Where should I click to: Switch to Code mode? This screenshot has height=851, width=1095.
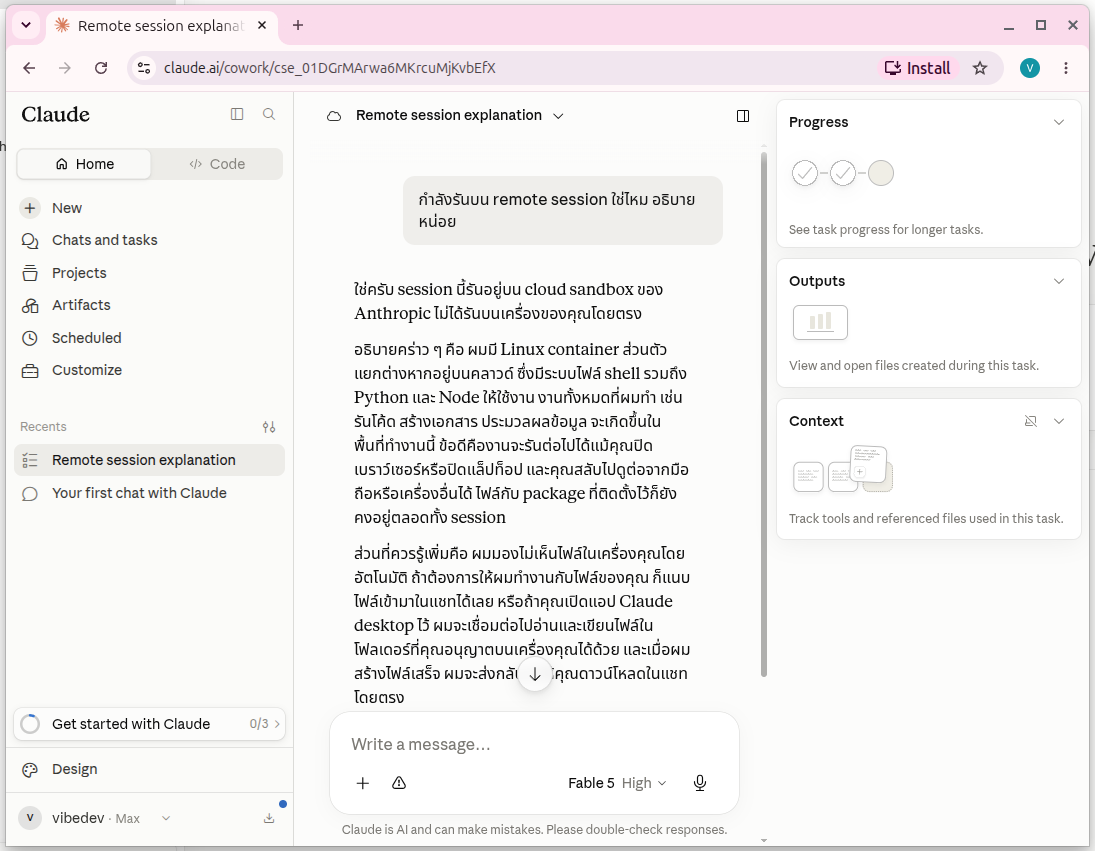pos(217,164)
